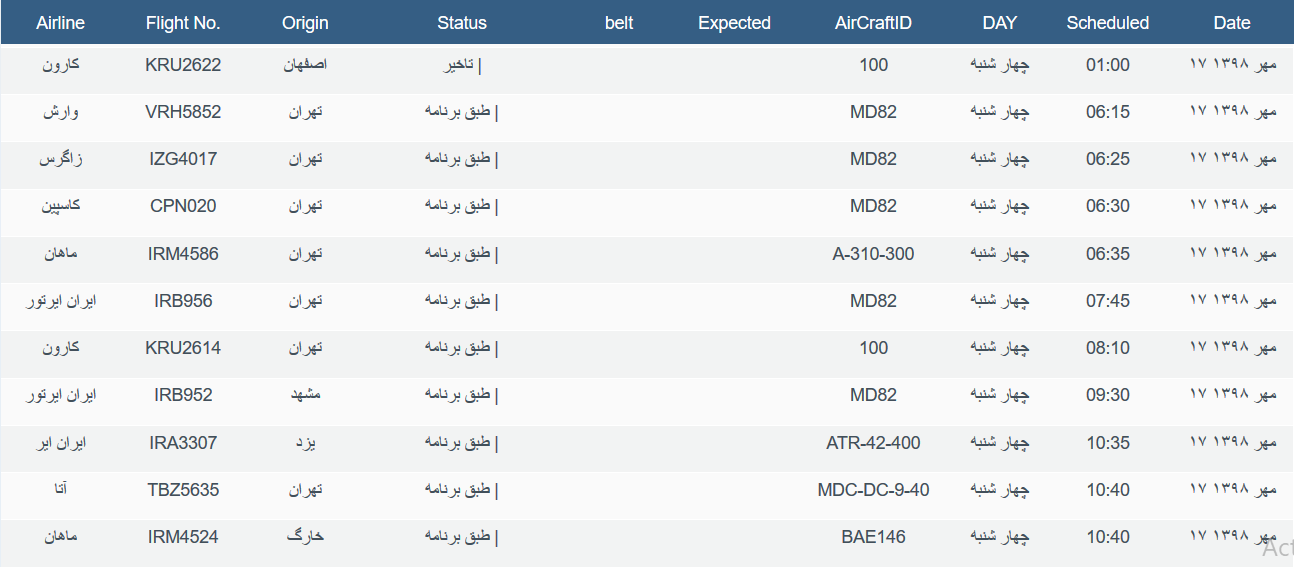The height and width of the screenshot is (567, 1294).
Task: Select flight IZG4017 row entry
Action: 183,159
